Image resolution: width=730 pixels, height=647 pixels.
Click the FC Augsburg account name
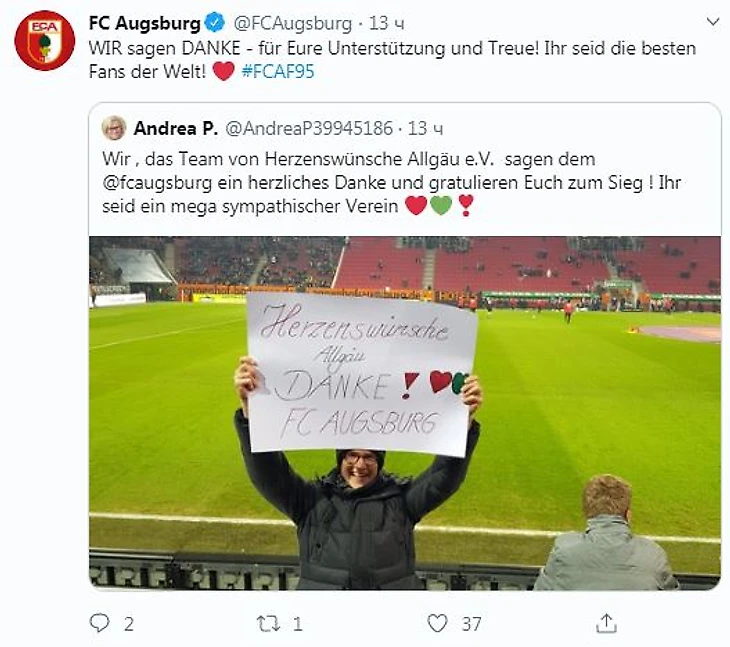coord(144,23)
